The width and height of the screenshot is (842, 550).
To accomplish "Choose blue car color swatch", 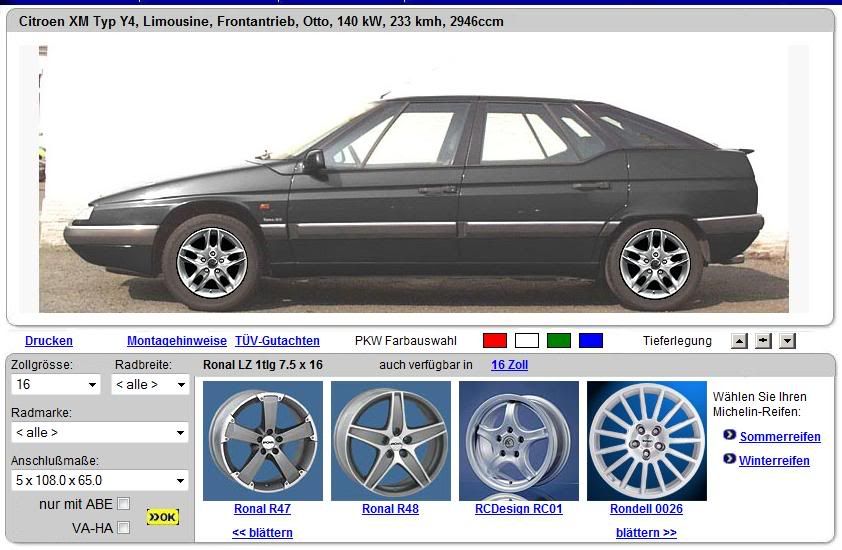I will (591, 341).
